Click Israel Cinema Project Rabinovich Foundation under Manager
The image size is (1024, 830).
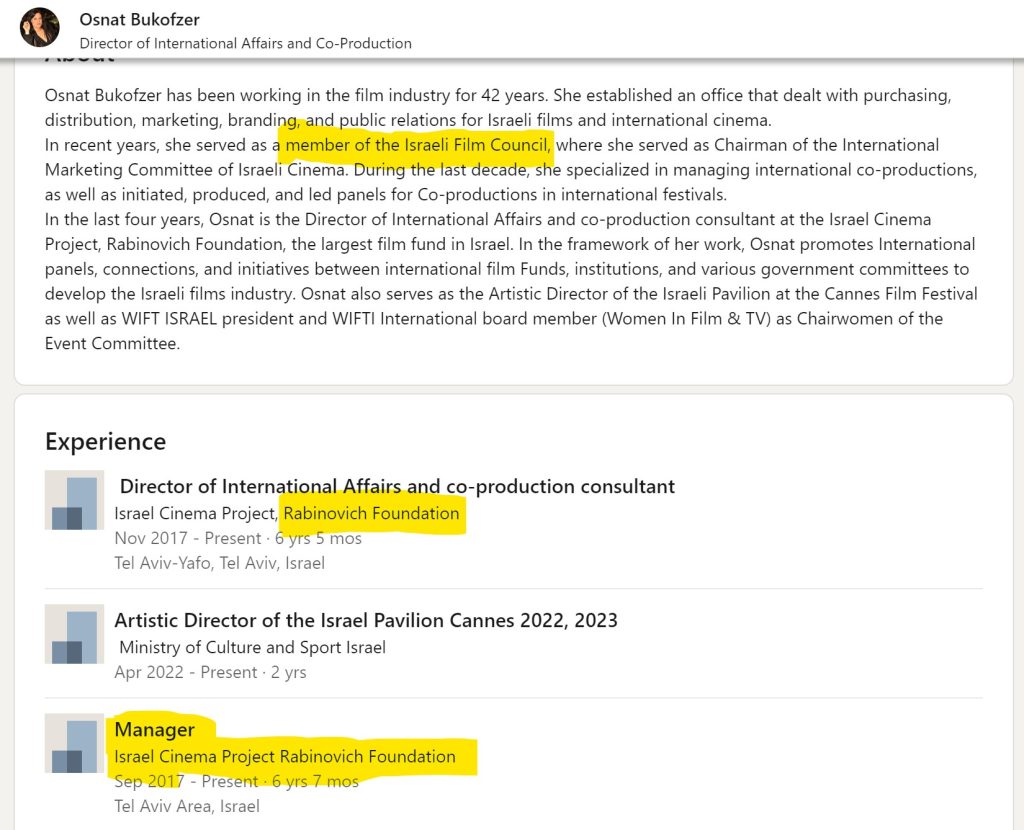tap(285, 756)
